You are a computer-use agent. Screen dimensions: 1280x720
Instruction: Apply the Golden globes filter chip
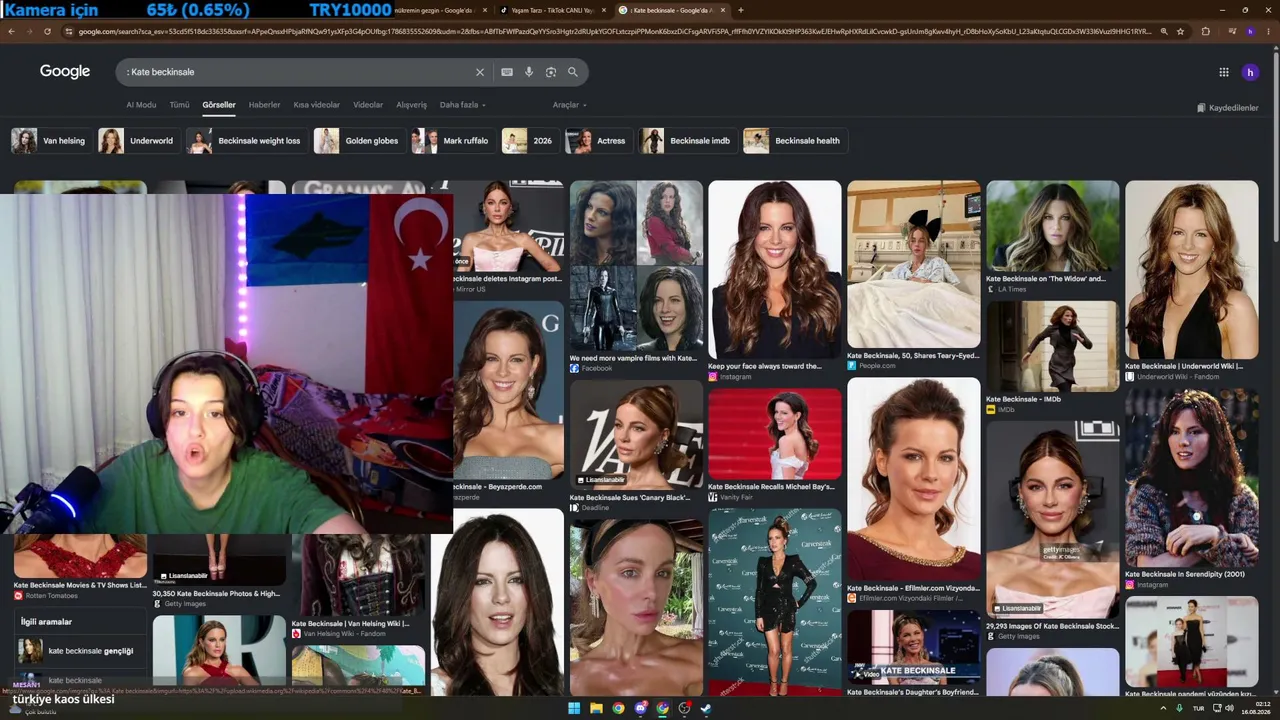point(358,141)
